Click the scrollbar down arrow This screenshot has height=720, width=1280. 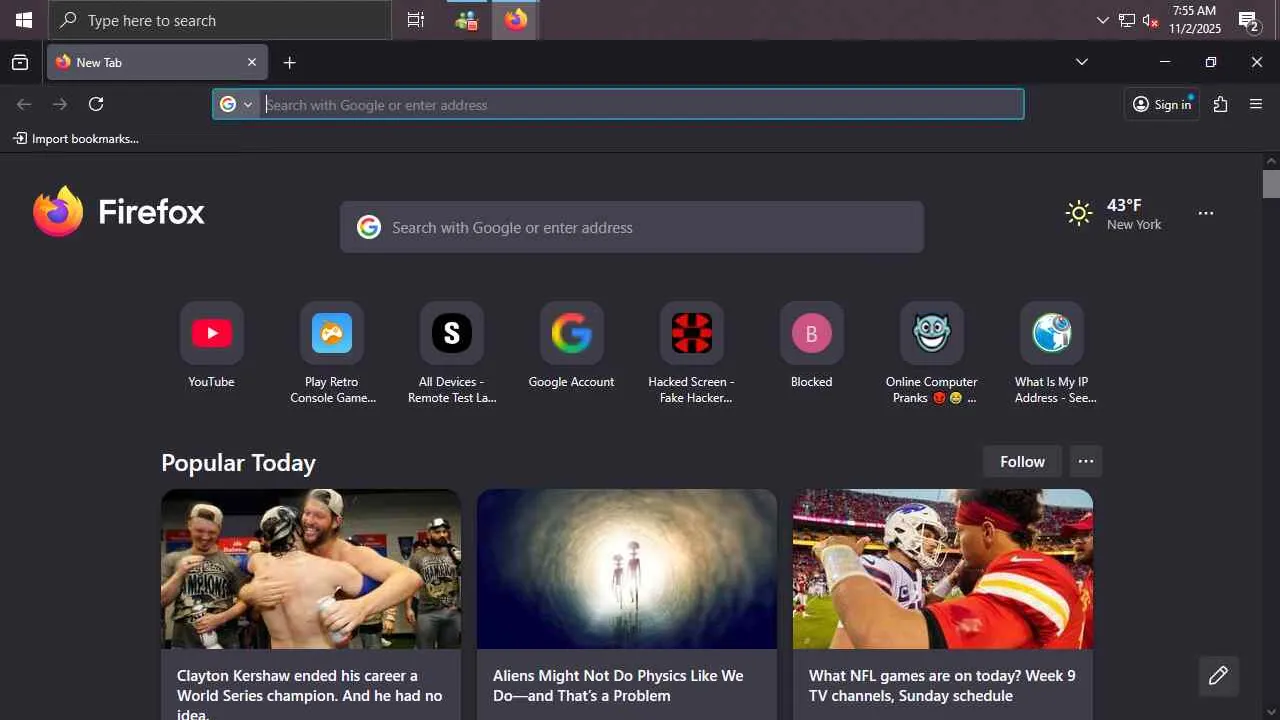tap(1271, 712)
